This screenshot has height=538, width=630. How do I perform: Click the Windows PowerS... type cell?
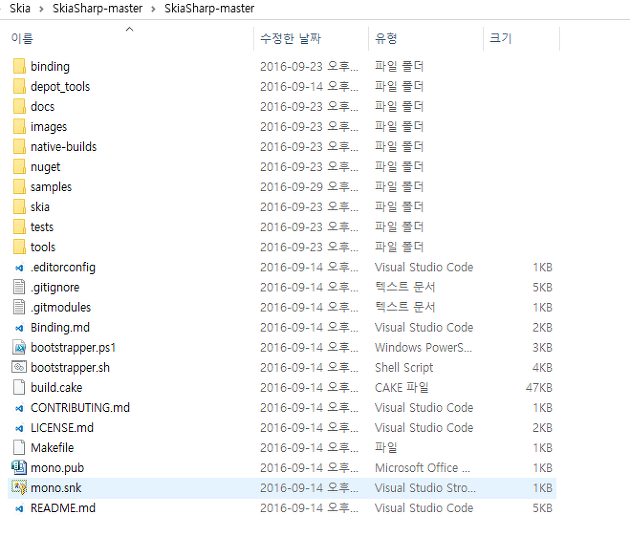[423, 348]
